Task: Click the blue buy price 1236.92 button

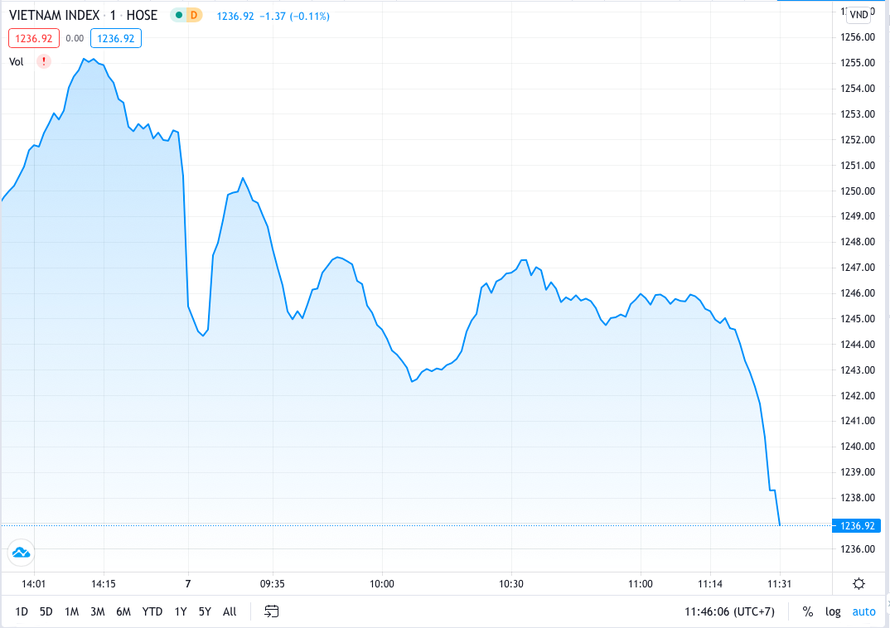Action: [x=115, y=38]
